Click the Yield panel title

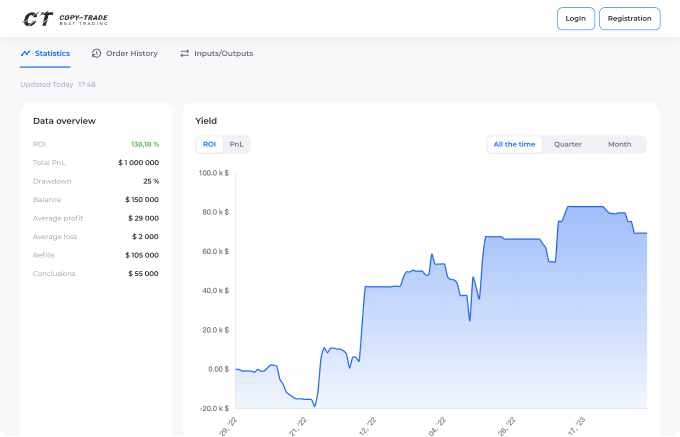206,121
